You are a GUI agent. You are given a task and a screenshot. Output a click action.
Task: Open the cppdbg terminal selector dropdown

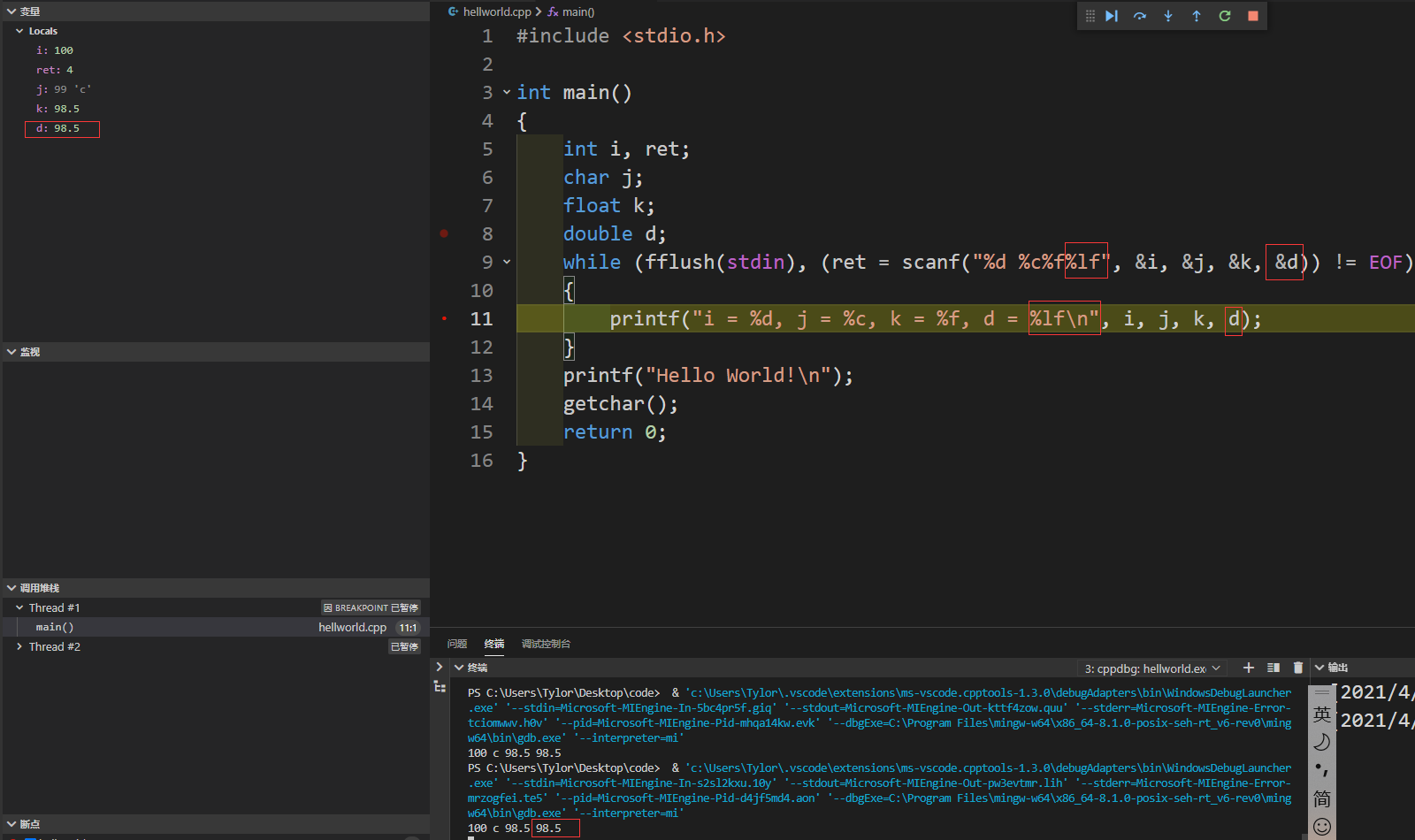[x=1151, y=668]
